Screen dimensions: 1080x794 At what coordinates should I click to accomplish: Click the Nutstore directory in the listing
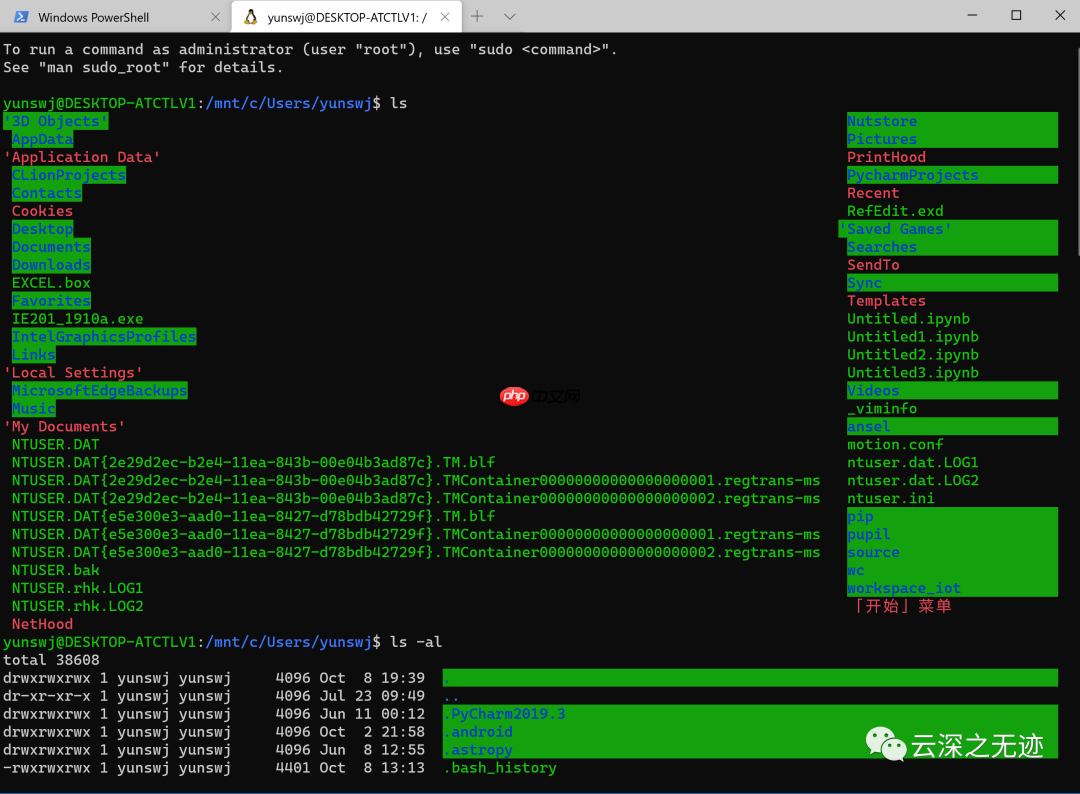tap(881, 121)
